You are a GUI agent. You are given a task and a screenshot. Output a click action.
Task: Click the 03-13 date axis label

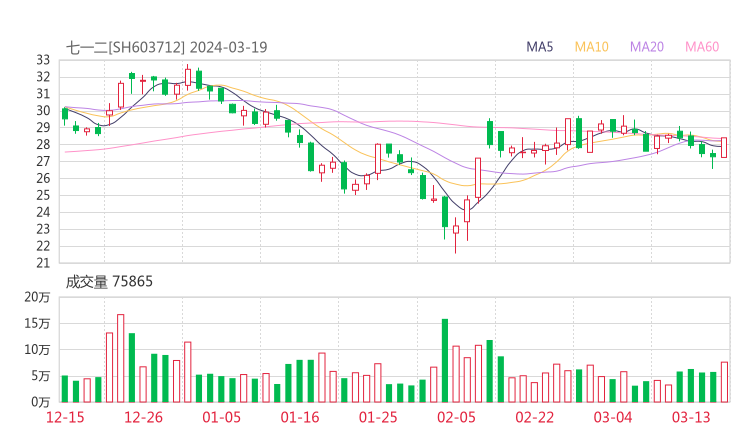click(691, 417)
